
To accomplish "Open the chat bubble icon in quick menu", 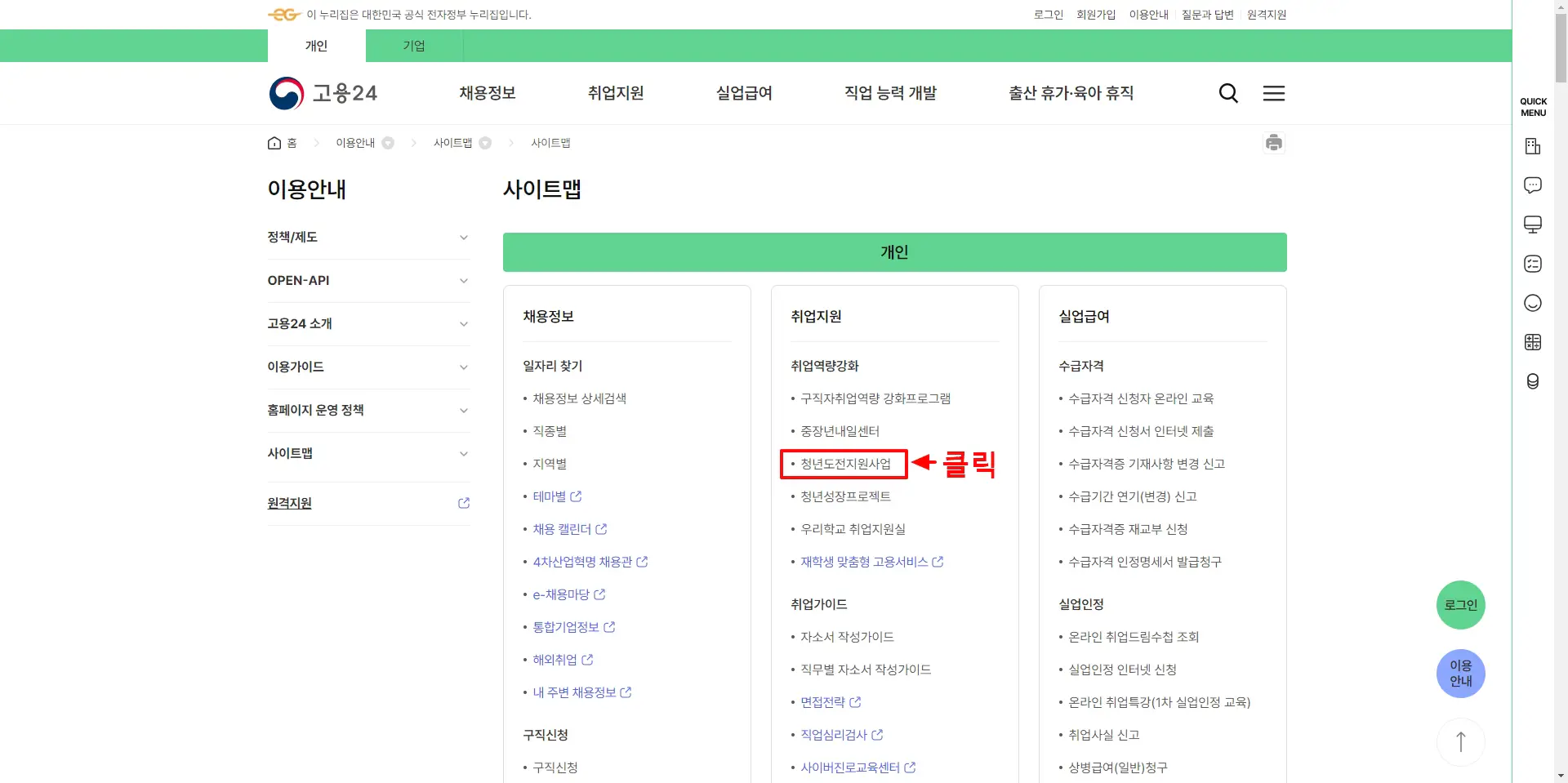I will [1533, 185].
